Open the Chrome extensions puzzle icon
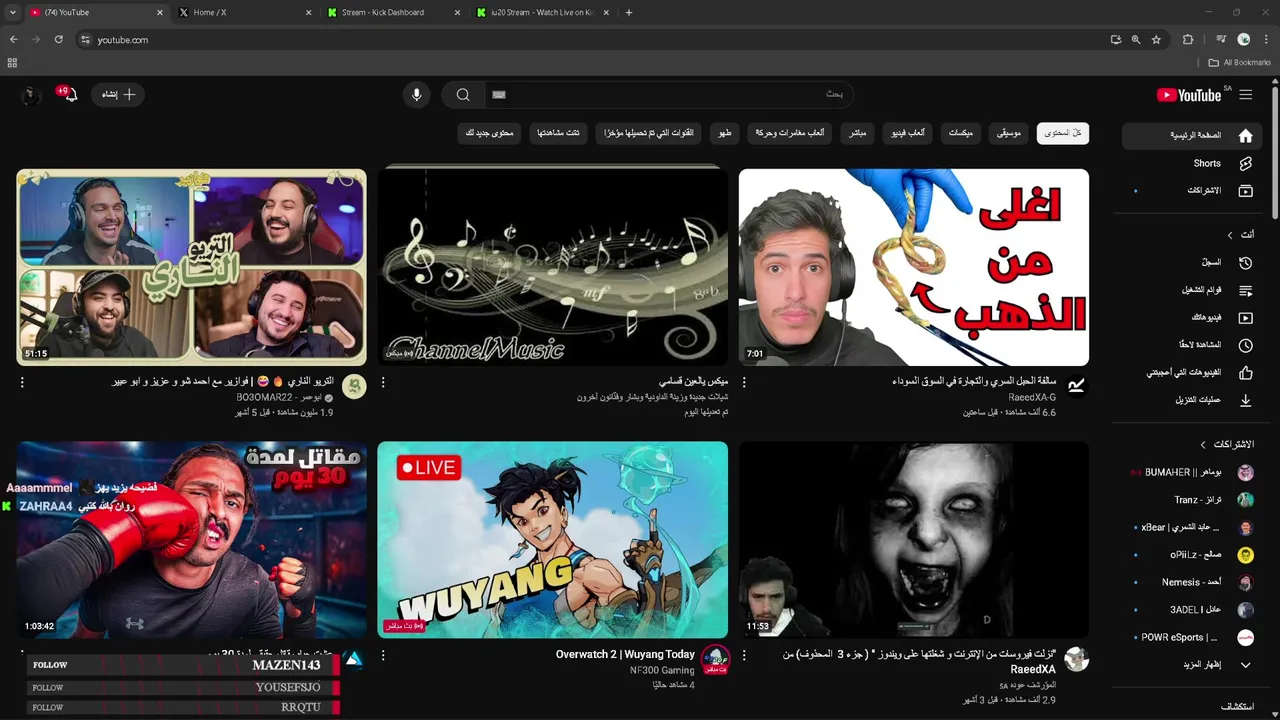 1188,40
